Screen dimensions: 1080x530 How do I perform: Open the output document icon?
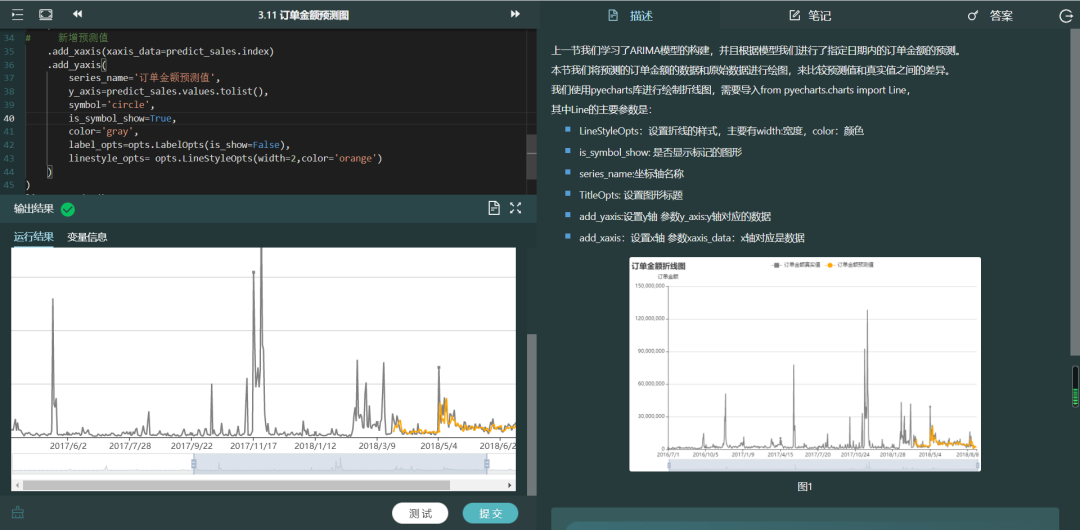click(x=494, y=208)
